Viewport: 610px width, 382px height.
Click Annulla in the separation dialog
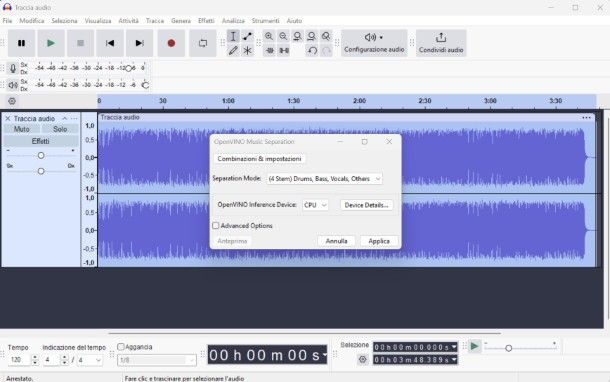click(337, 241)
